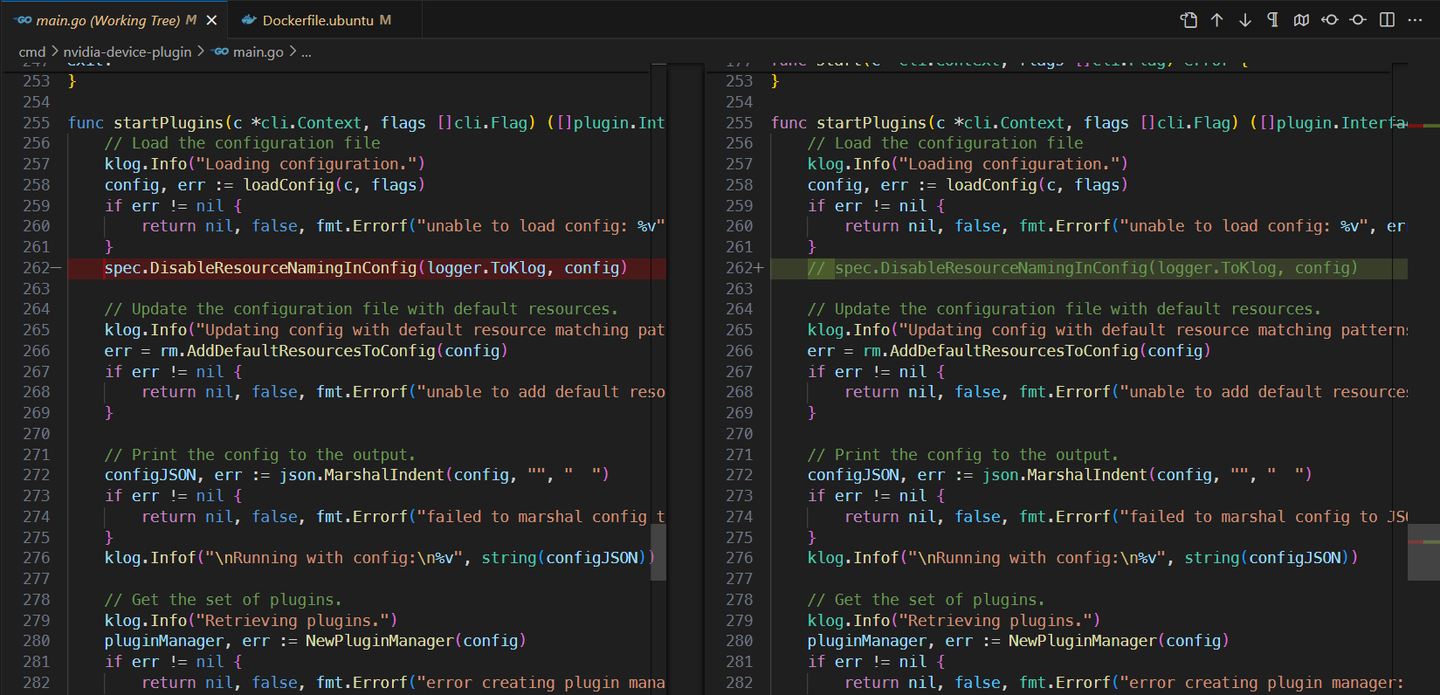Click the commit circle icon without arrow
Viewport: 1440px width, 695px height.
pyautogui.click(x=1358, y=20)
